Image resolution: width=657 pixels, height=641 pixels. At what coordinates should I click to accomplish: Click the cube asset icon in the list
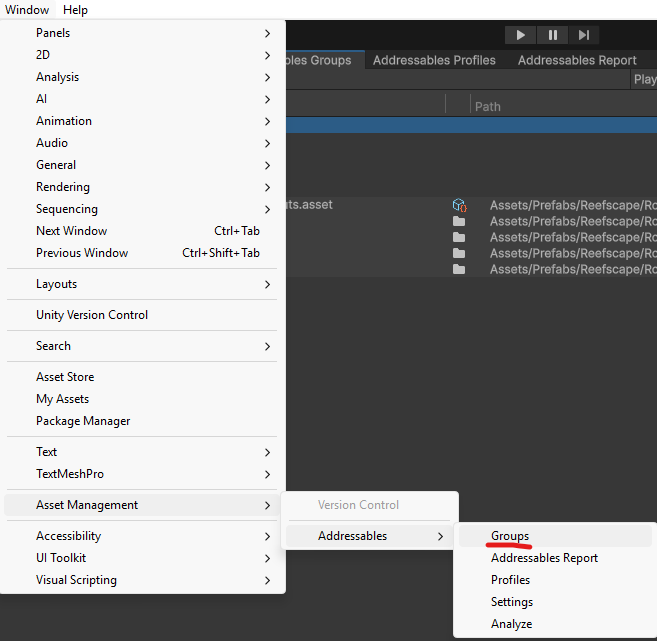pyautogui.click(x=459, y=205)
